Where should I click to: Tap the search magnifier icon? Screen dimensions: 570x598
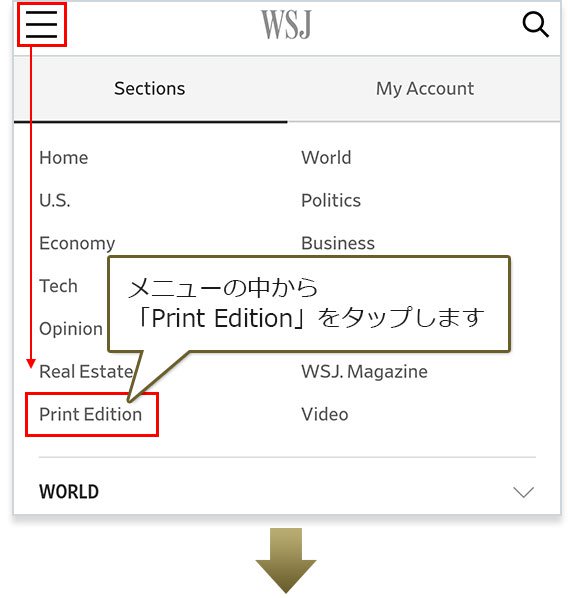[x=535, y=24]
